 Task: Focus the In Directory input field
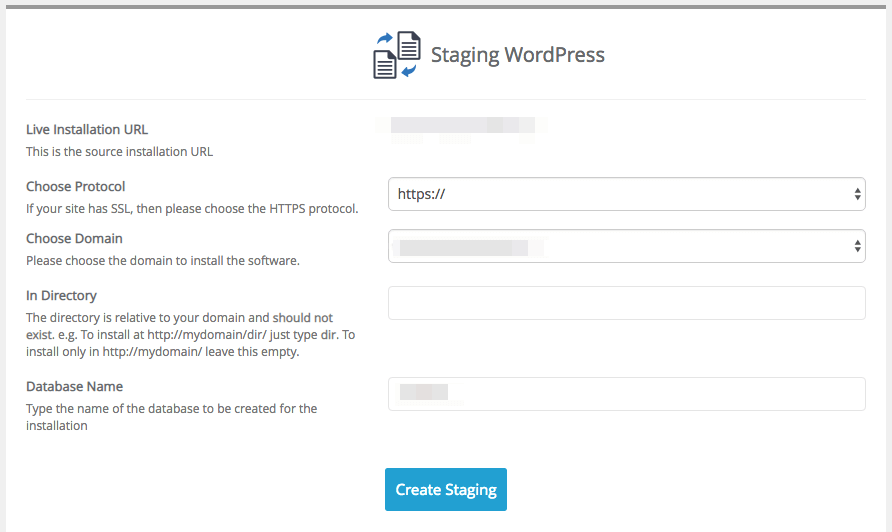click(626, 303)
